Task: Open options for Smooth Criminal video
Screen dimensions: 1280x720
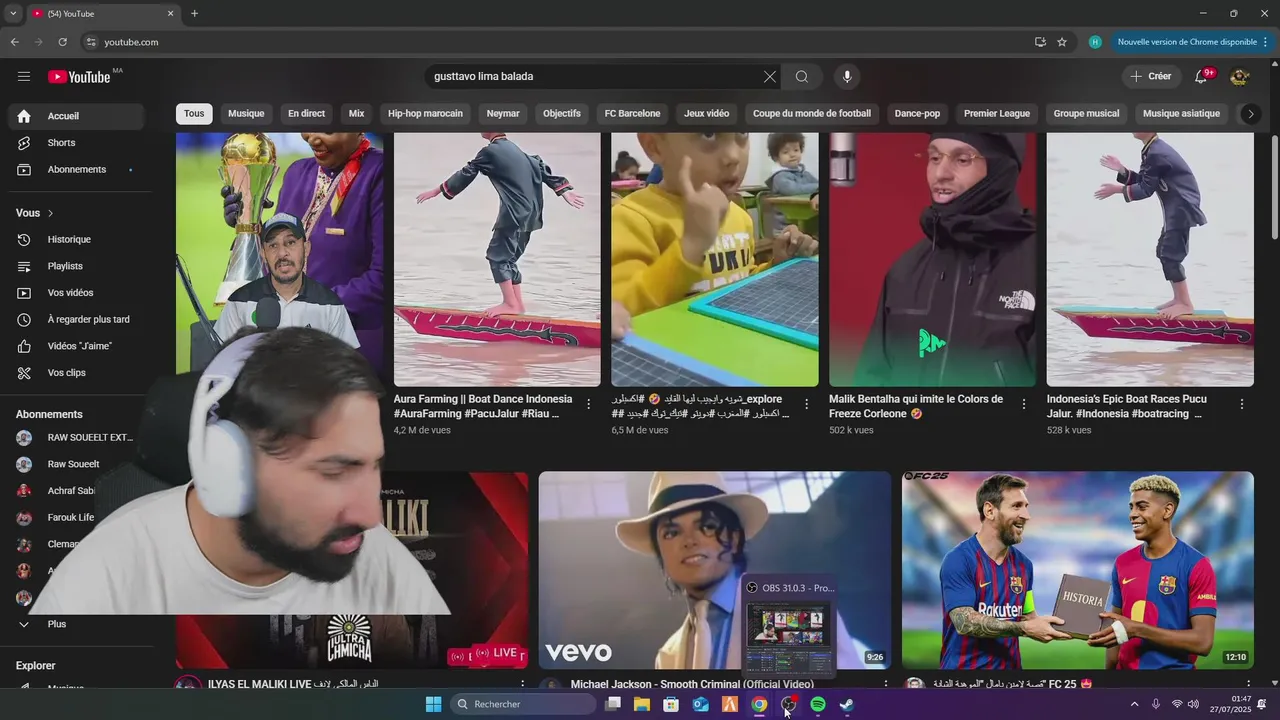Action: tap(885, 685)
